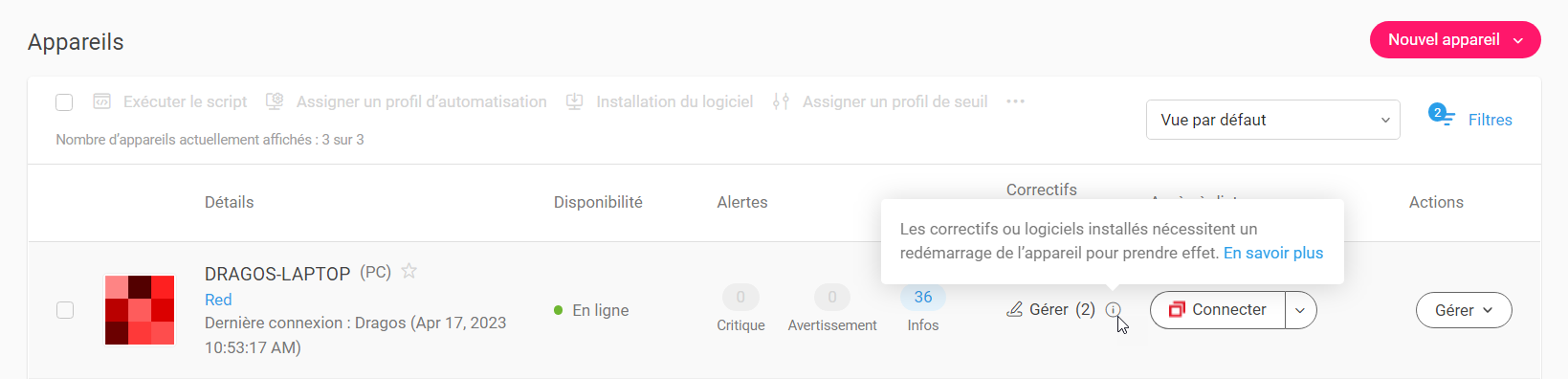Click the red DRAGOS-LAPTOP device thumbnail

click(x=140, y=310)
